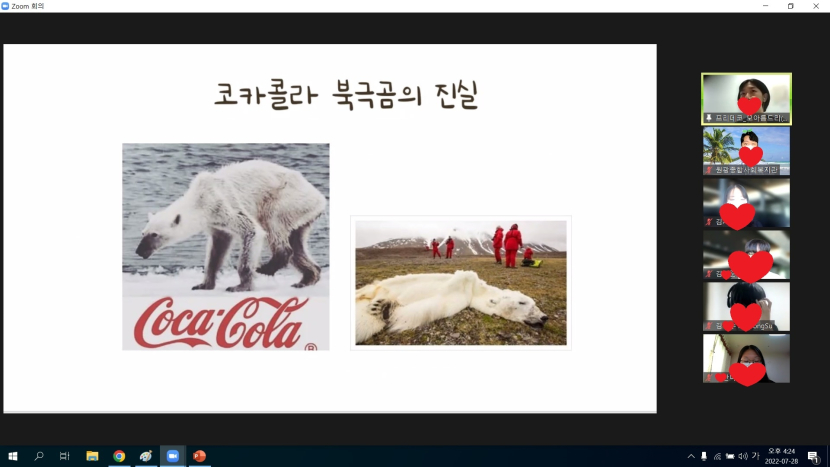Open the clock showing 오후 4:24
Image resolution: width=830 pixels, height=467 pixels.
[x=781, y=456]
